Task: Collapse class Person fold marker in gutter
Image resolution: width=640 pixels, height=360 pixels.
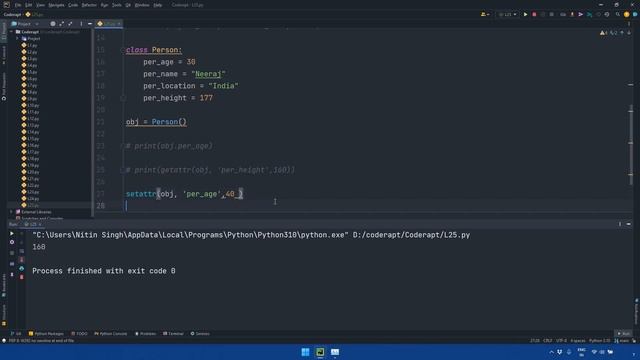Action: tap(123, 50)
